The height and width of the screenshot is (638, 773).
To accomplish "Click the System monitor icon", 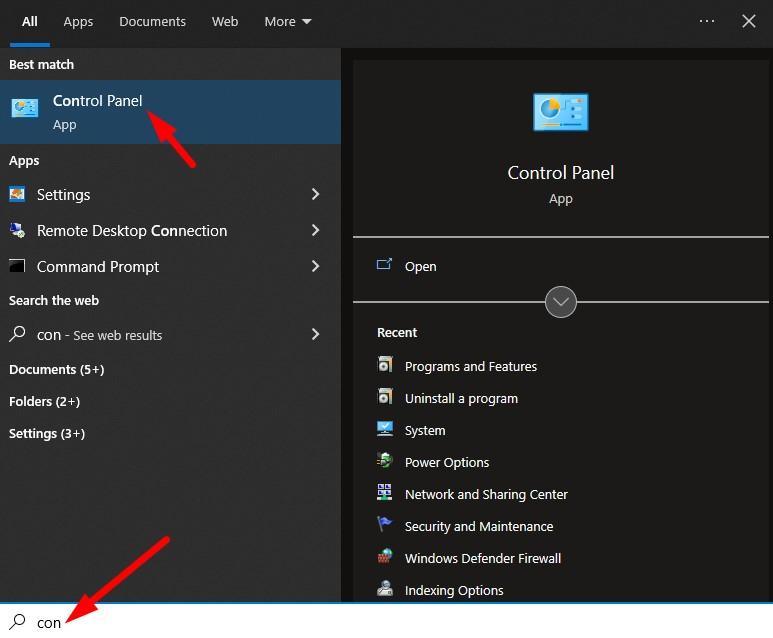I will click(385, 429).
